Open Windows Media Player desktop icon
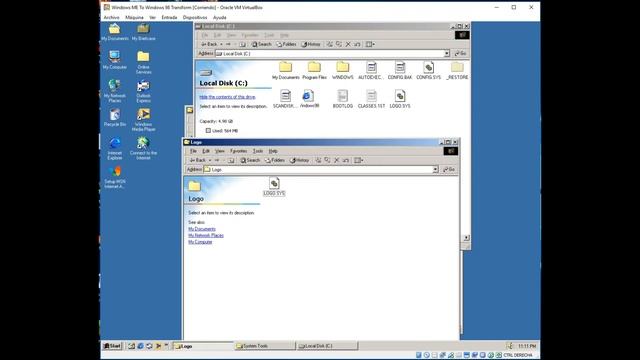Screen dimensions: 640x360 coord(143,120)
